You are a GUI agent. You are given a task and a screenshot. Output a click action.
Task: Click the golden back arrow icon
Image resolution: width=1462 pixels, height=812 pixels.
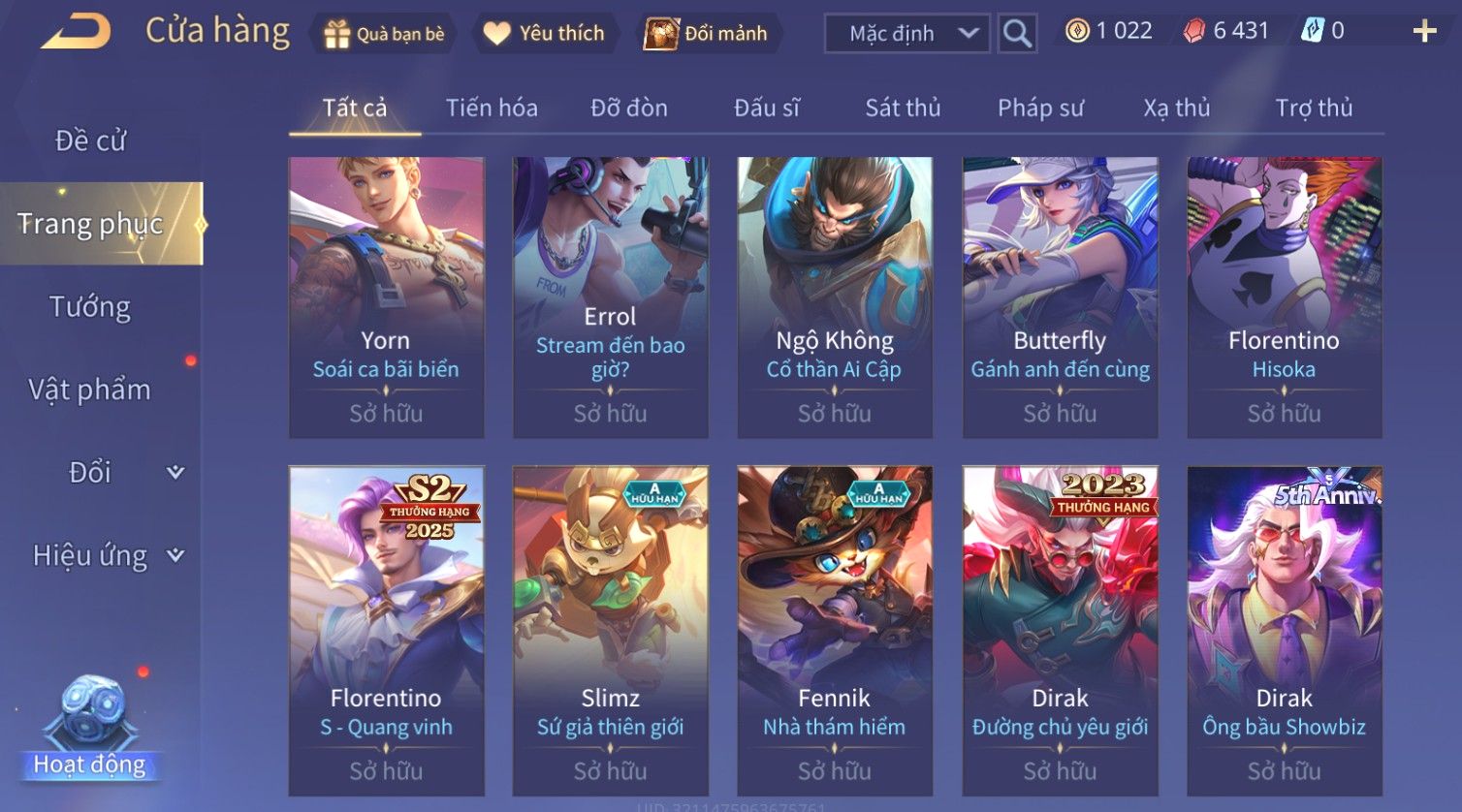[76, 33]
